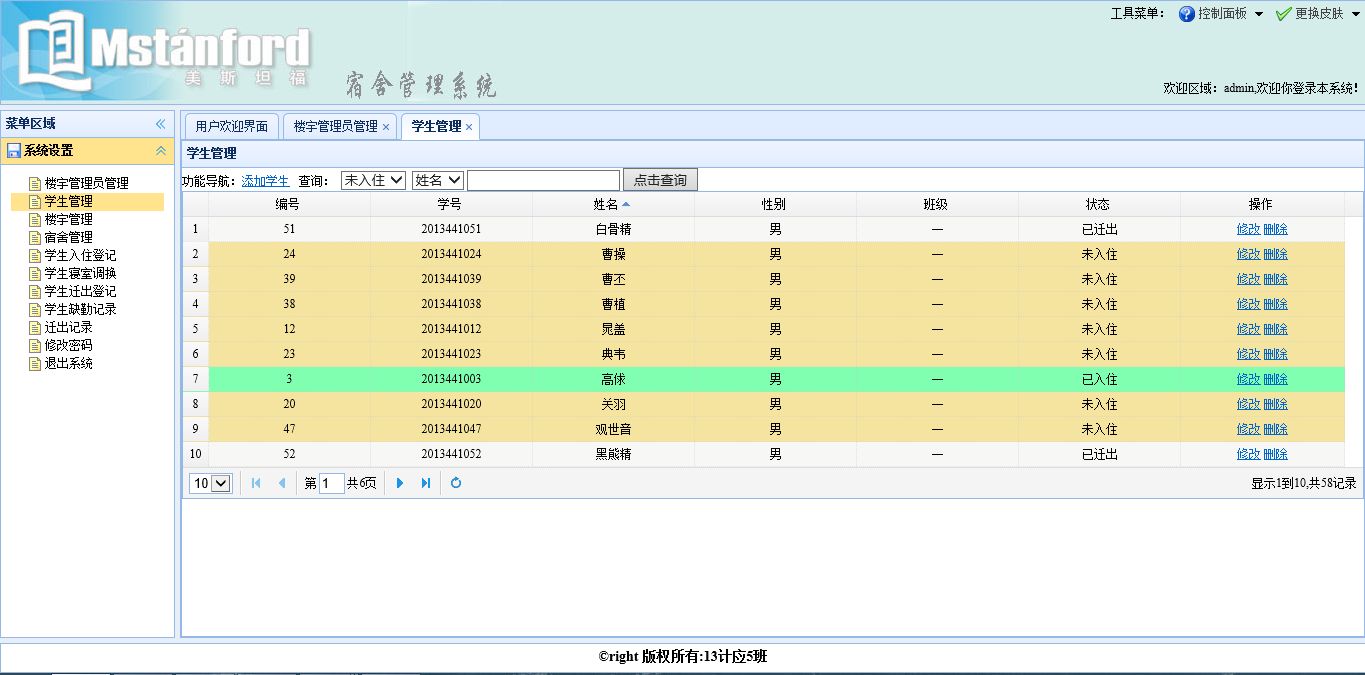Open the 控制面板 tool menu
Viewport: 1365px width, 675px height.
pyautogui.click(x=1221, y=14)
